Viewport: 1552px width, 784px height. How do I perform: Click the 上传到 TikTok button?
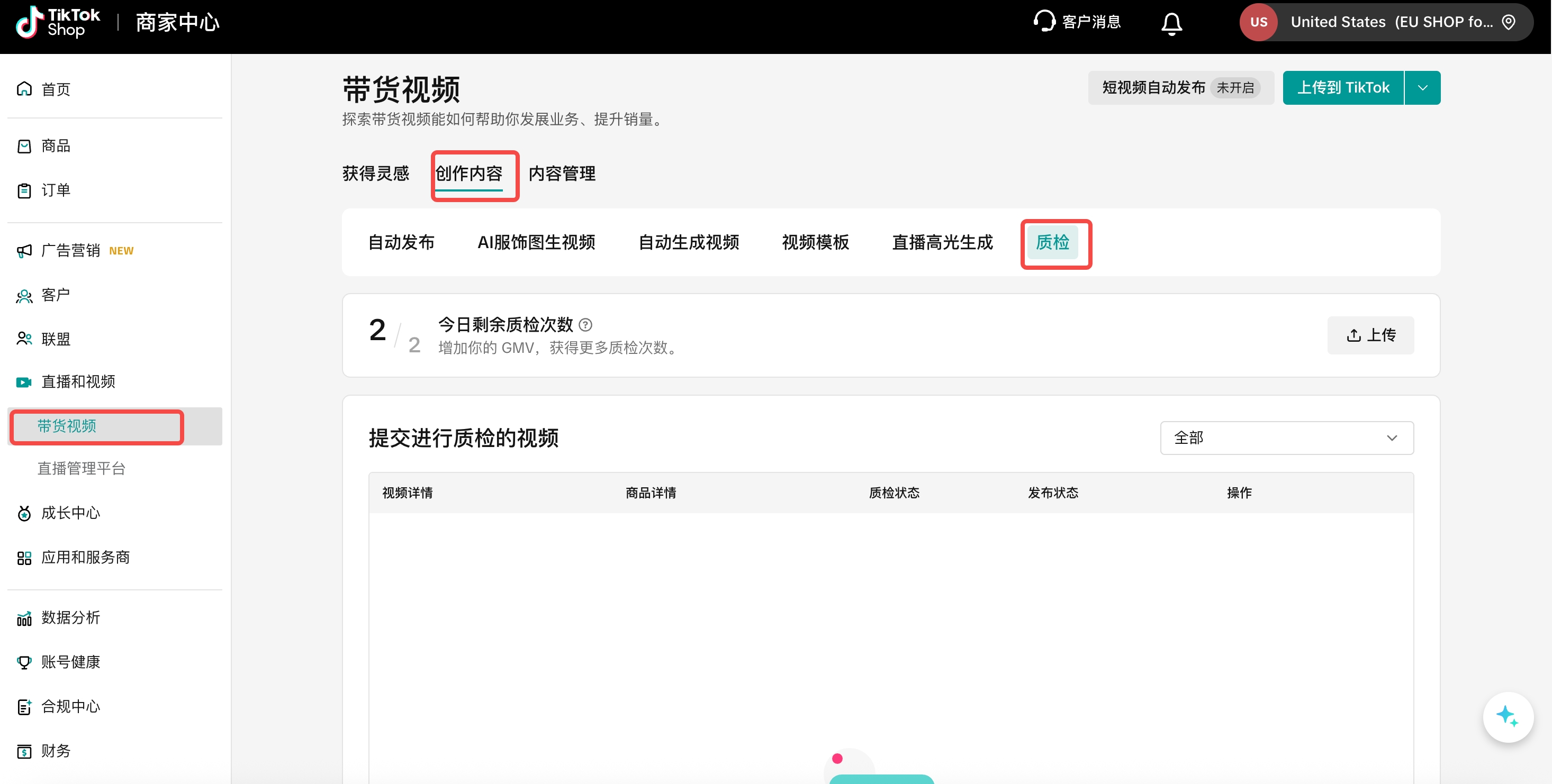coord(1342,88)
